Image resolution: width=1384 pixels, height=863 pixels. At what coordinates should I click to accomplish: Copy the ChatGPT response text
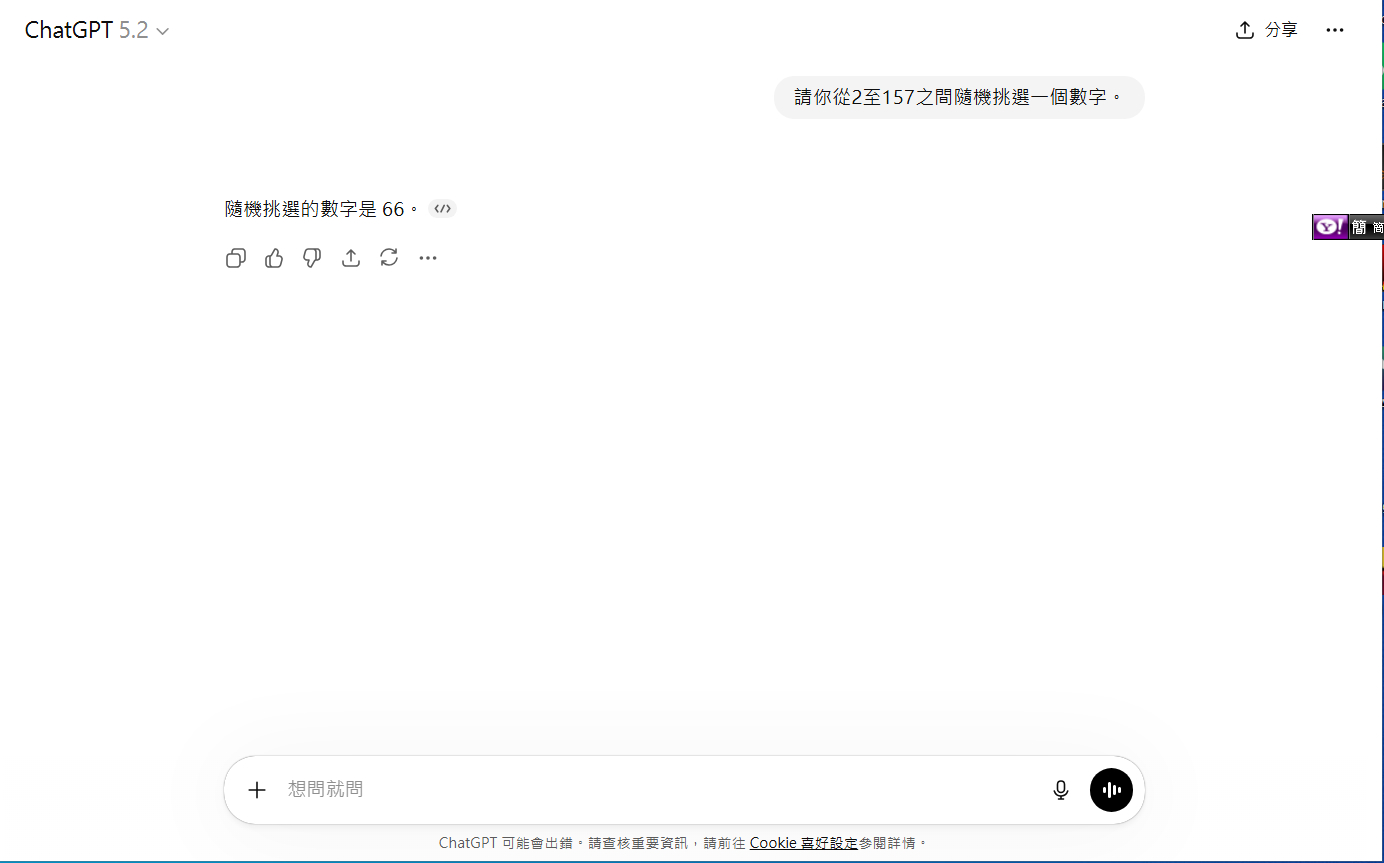236,259
